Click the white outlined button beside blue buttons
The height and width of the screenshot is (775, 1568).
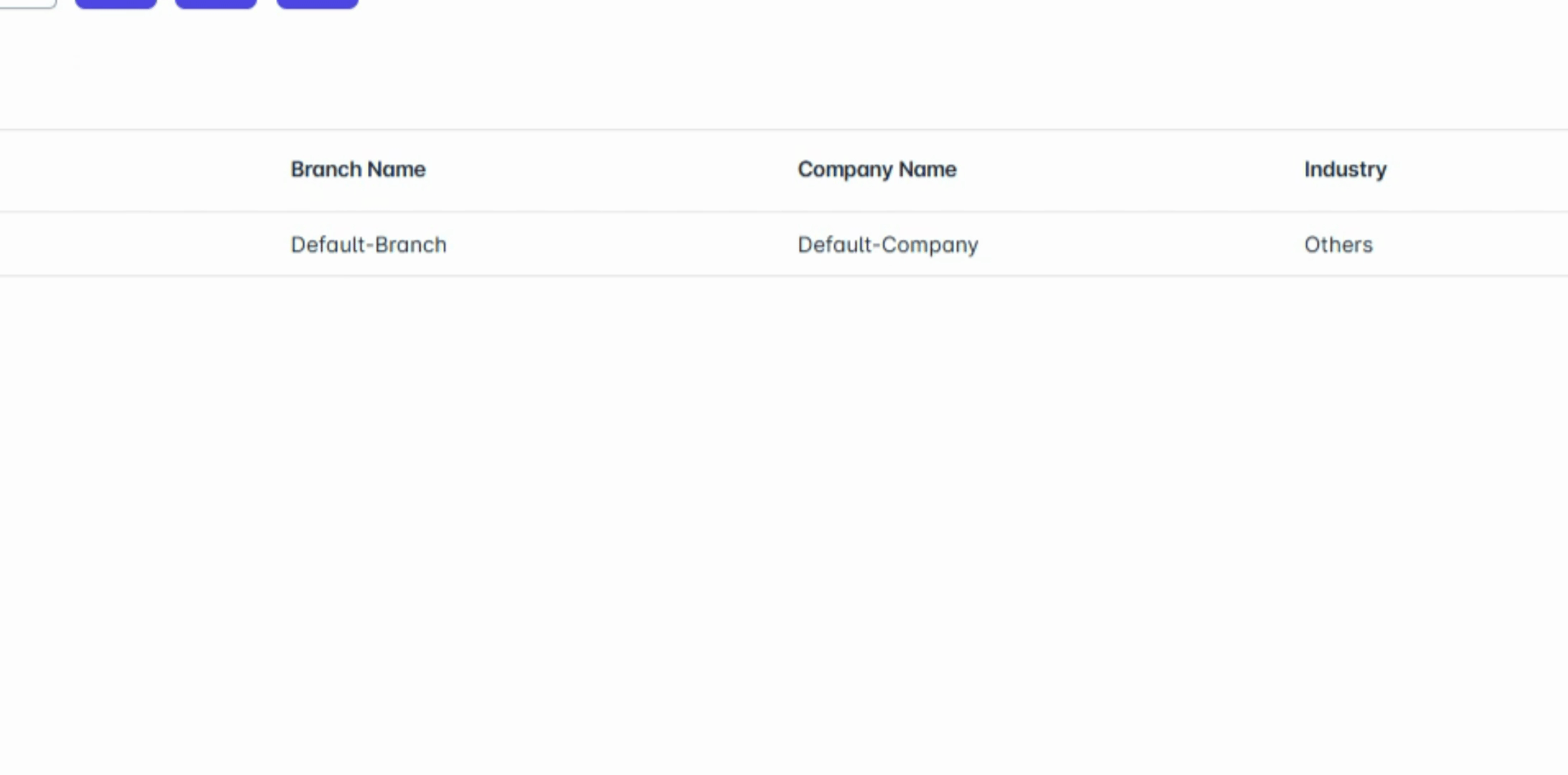point(29,3)
